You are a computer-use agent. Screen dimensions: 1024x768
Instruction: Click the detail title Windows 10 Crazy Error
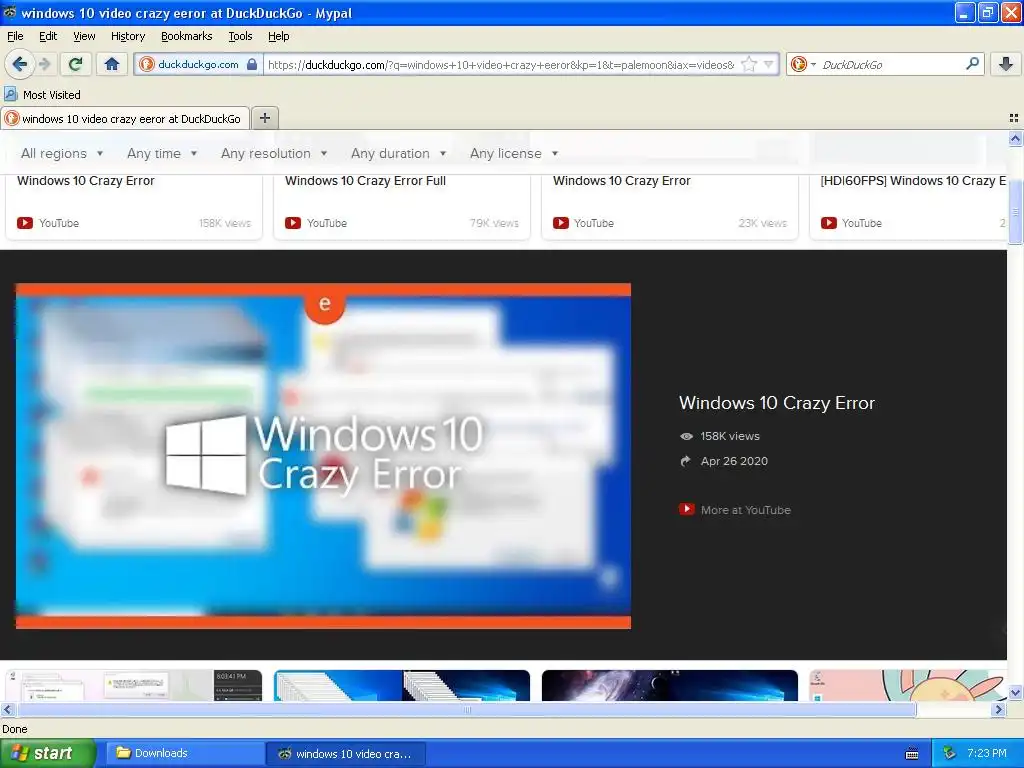[776, 403]
